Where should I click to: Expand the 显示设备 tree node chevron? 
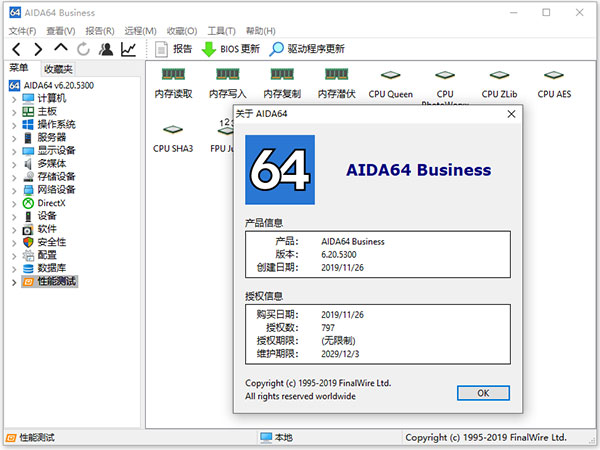click(x=14, y=152)
